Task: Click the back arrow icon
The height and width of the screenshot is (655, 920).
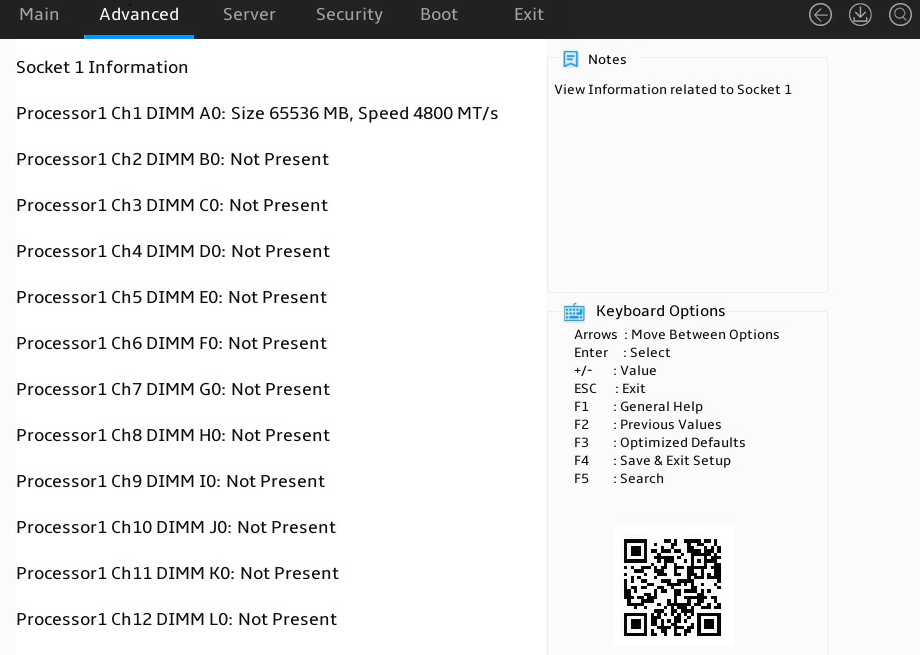Action: 820,15
